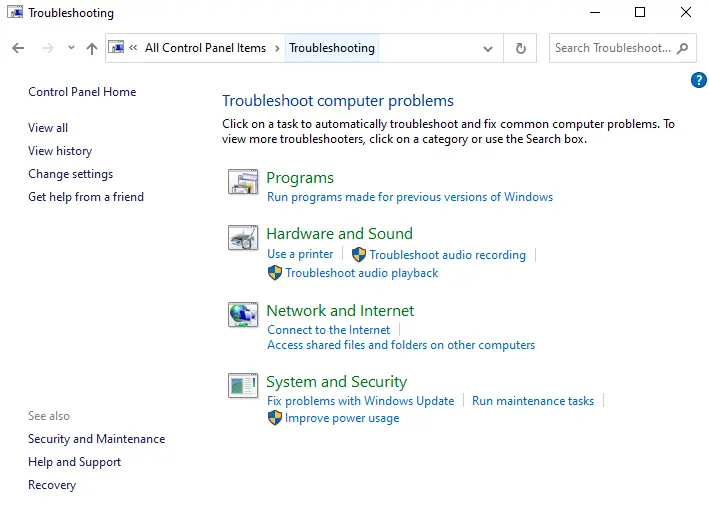Open Access shared files and folders troubleshooter

pyautogui.click(x=401, y=345)
